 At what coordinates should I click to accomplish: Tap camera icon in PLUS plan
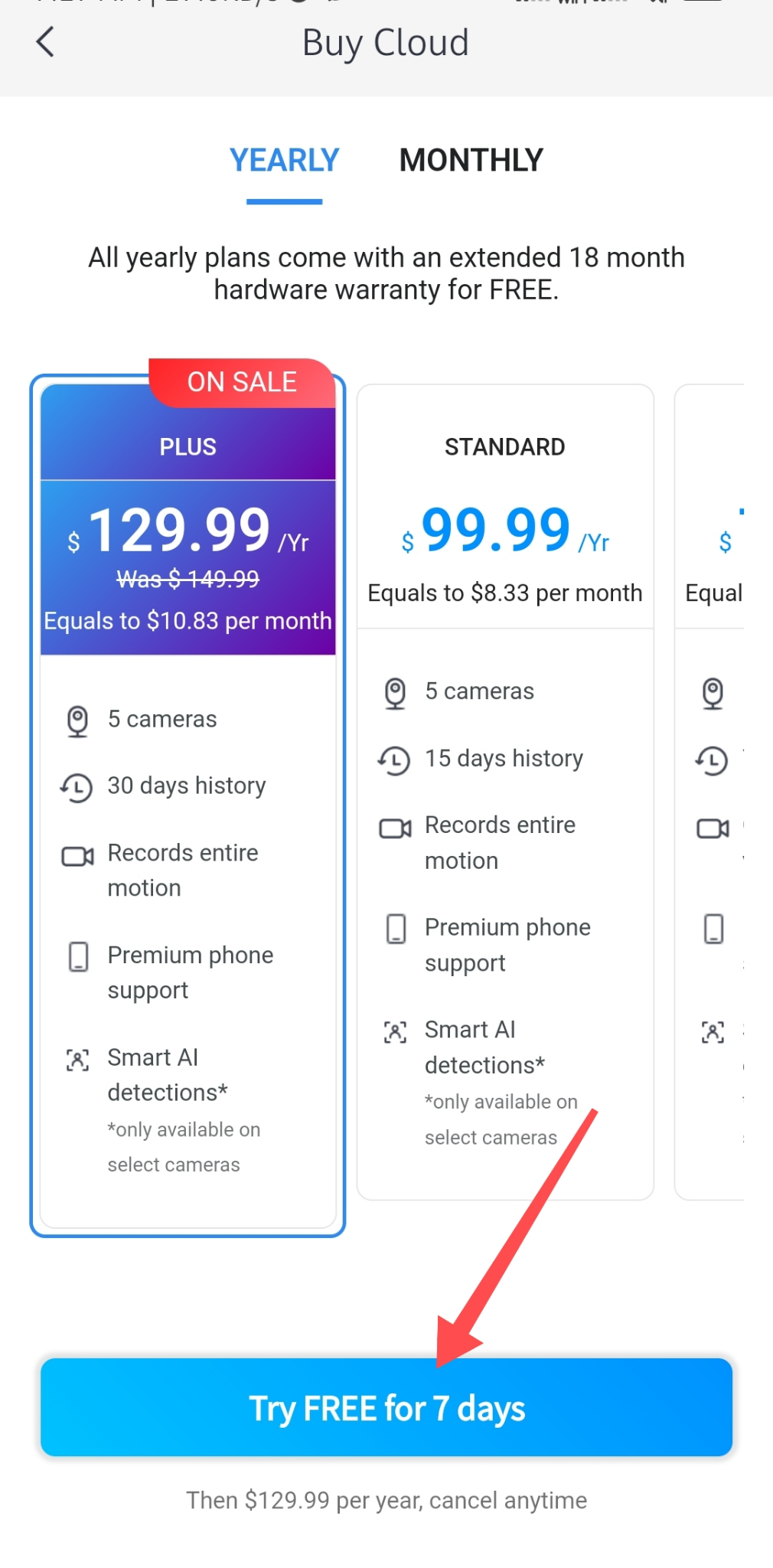[x=77, y=720]
